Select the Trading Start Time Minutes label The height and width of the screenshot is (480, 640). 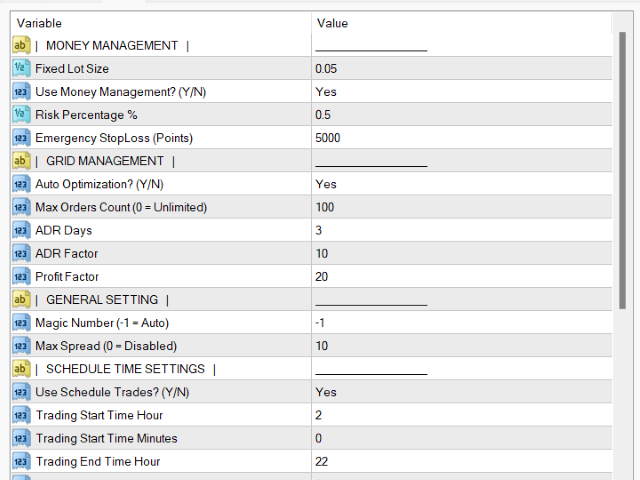[107, 438]
